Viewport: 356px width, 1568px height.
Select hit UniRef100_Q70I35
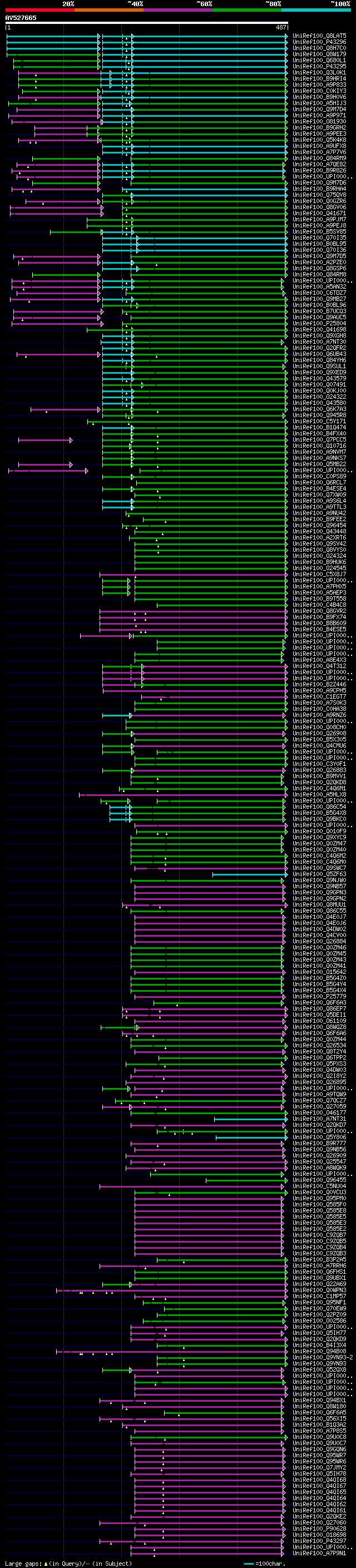319,238
